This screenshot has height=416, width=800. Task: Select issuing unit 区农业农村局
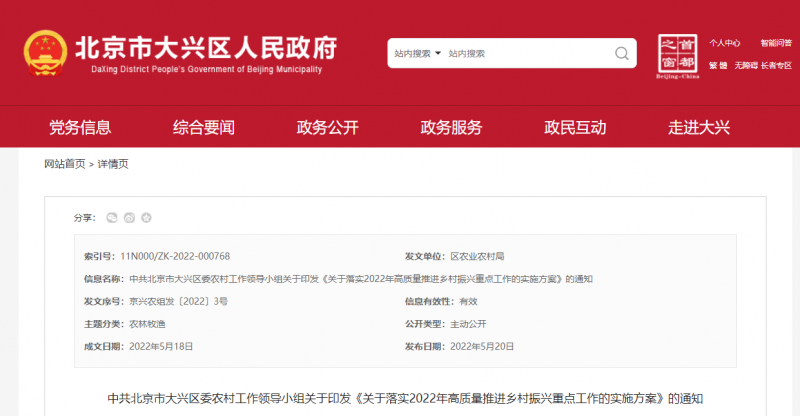477,256
